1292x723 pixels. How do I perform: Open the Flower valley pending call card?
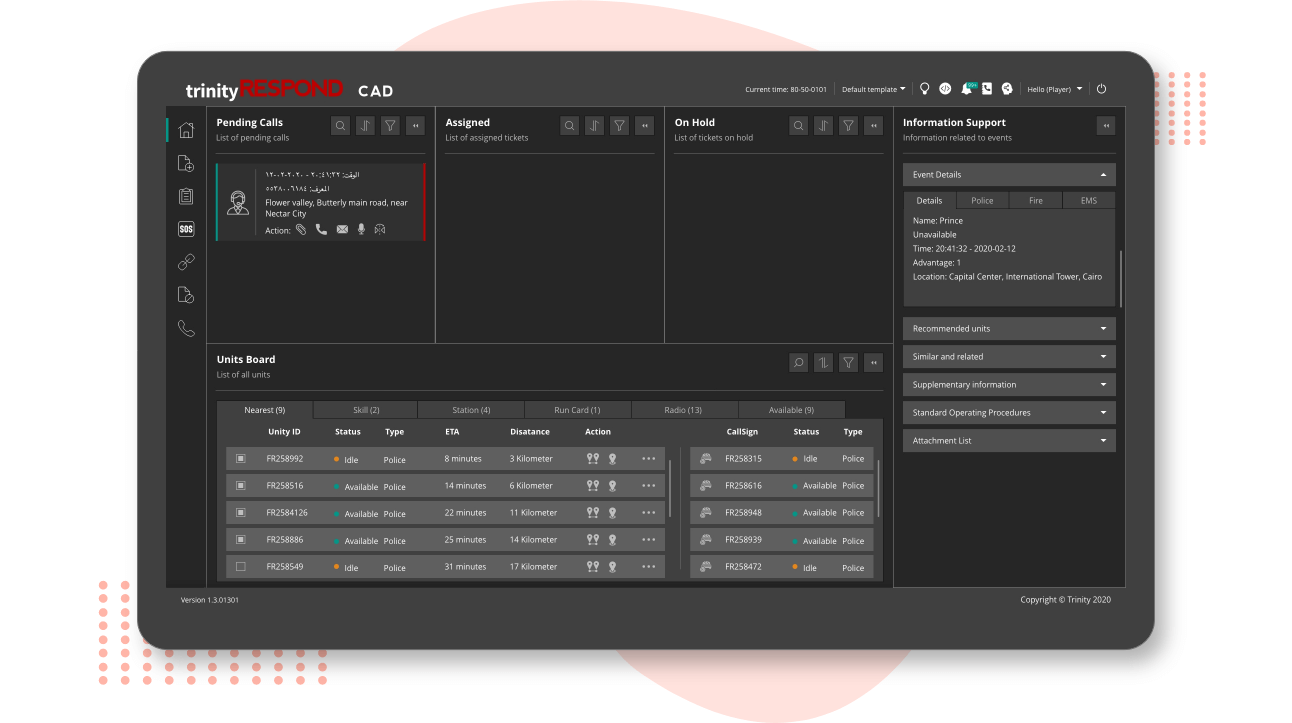320,202
